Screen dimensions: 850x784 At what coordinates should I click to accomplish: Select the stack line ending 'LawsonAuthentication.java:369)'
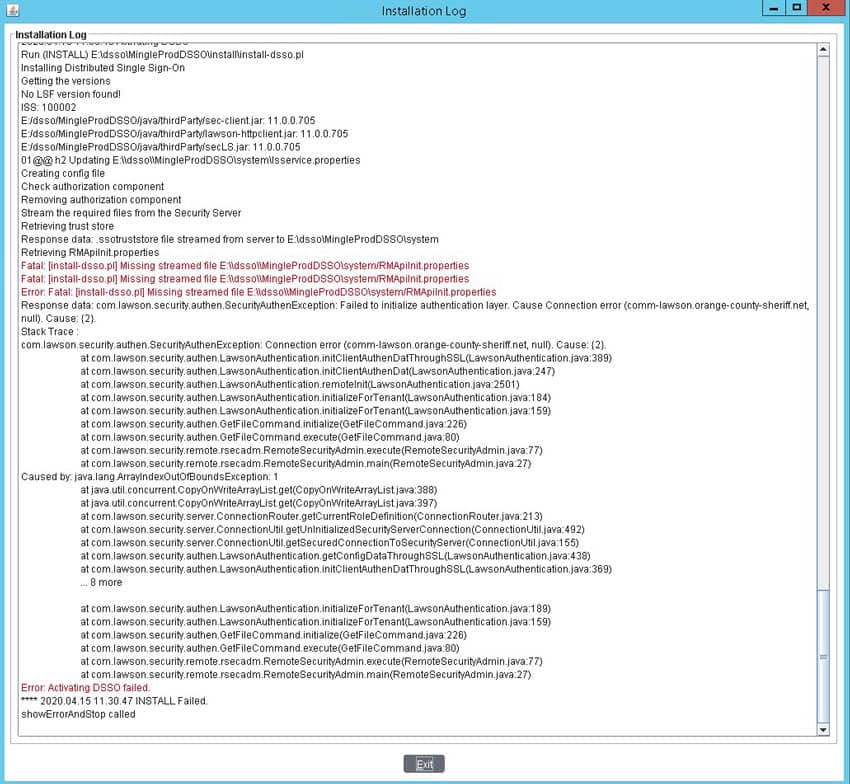pyautogui.click(x=346, y=569)
